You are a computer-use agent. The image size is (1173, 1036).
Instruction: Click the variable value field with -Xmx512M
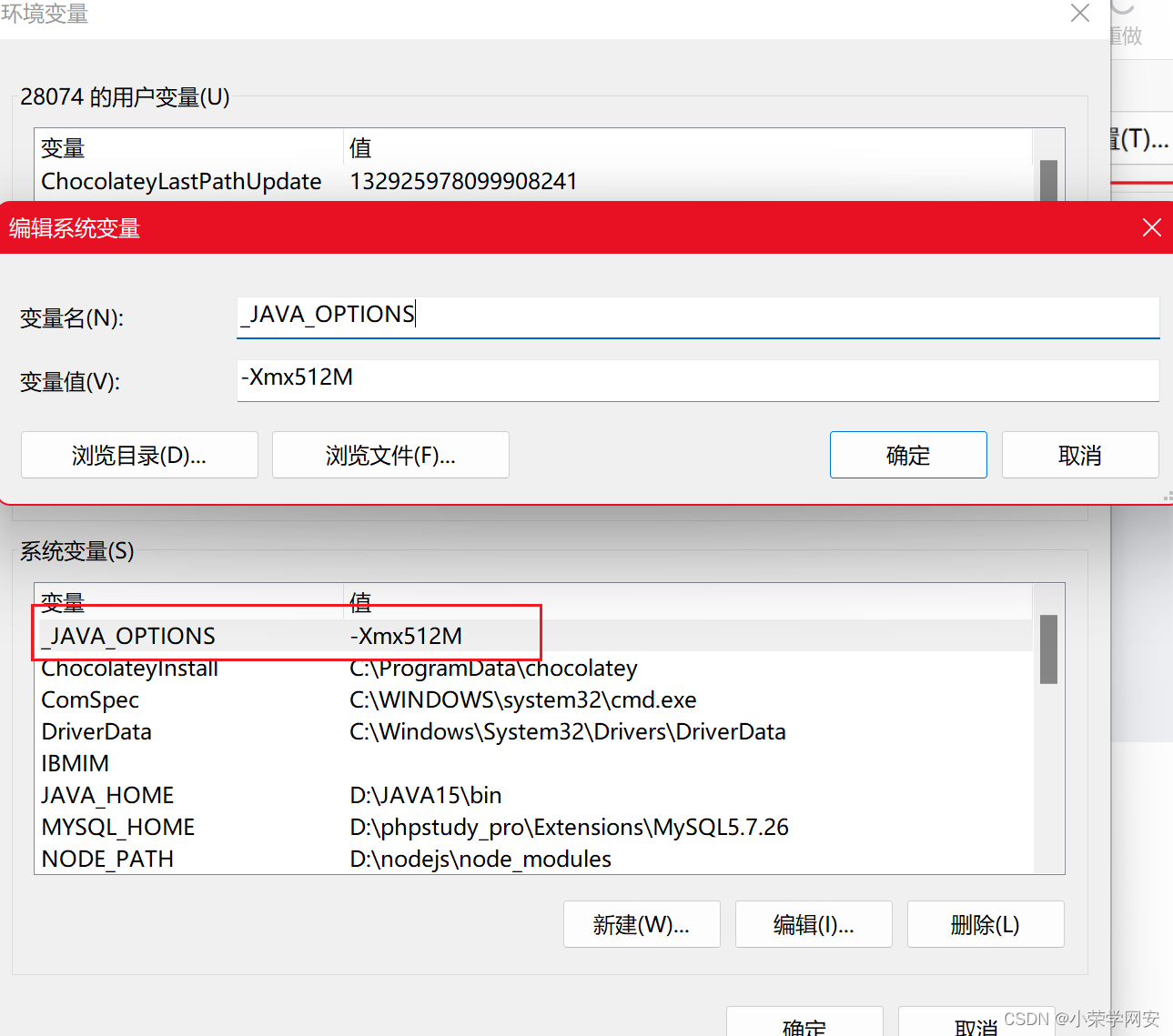click(x=698, y=380)
